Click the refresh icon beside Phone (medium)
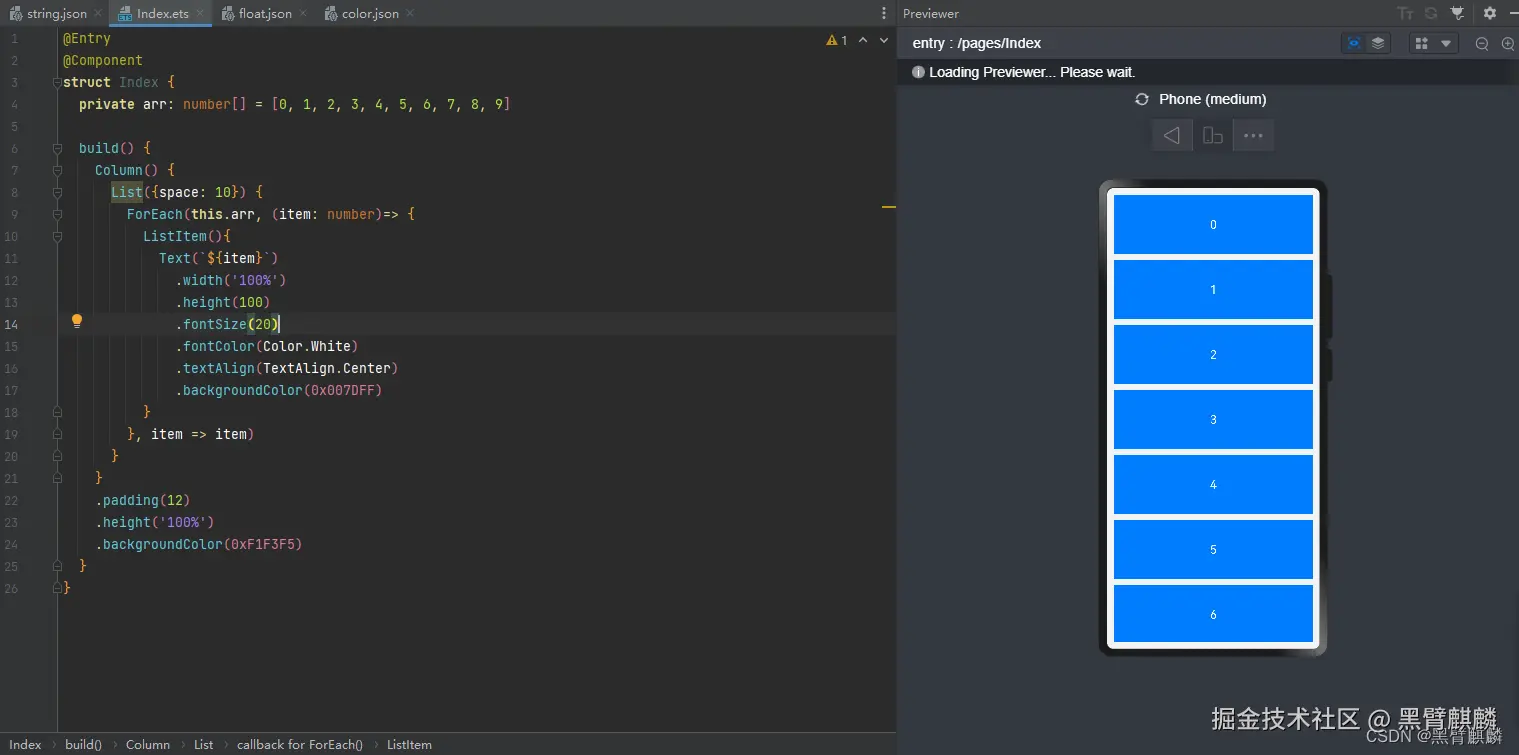Screen dimensions: 1519x755 (1142, 99)
